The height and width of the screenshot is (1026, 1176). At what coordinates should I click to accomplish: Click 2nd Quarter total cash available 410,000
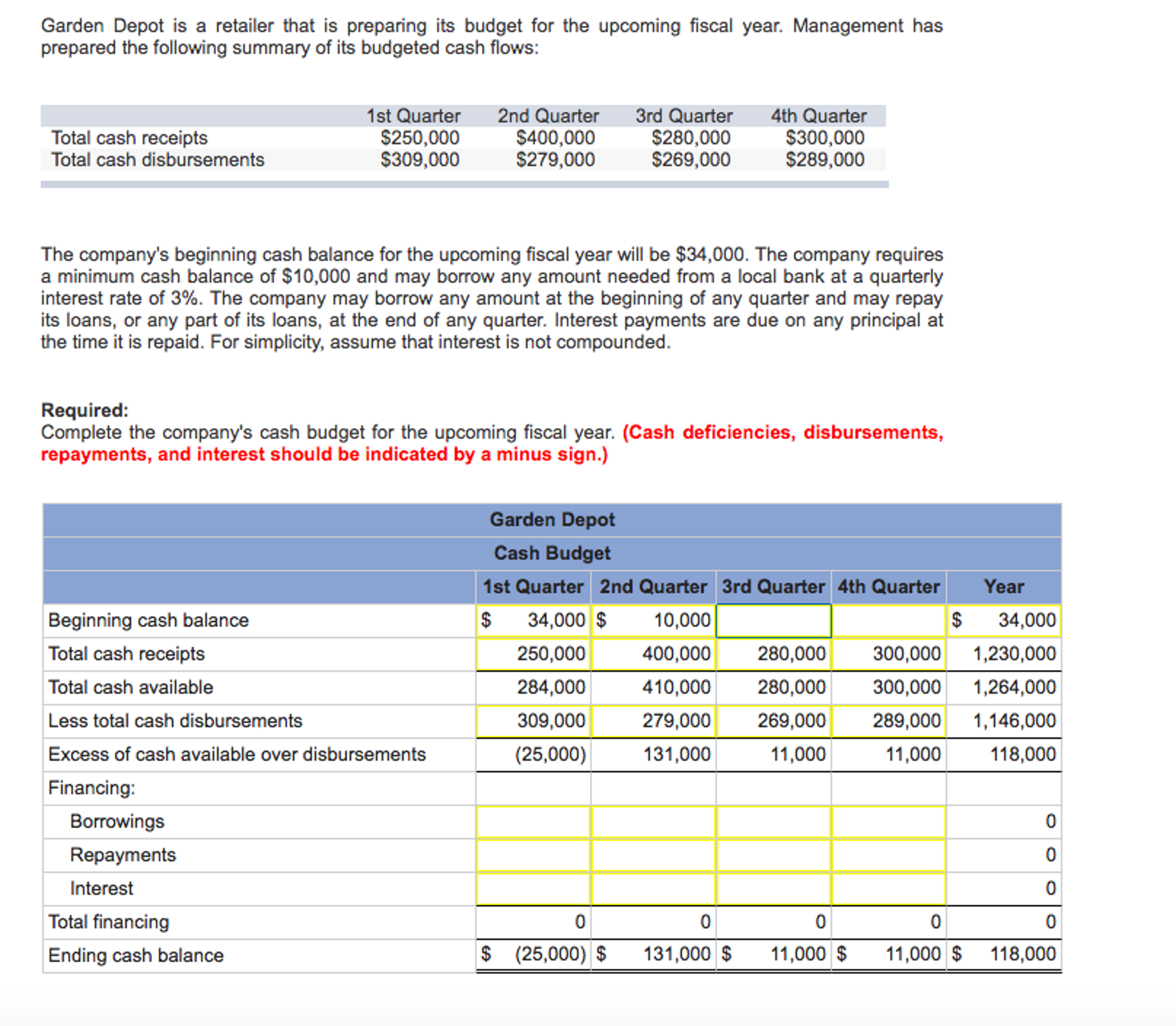pyautogui.click(x=677, y=687)
